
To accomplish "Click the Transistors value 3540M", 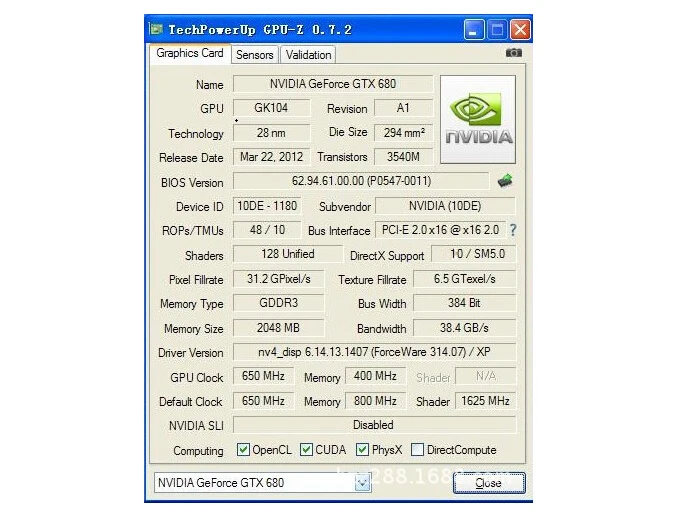I will (404, 157).
